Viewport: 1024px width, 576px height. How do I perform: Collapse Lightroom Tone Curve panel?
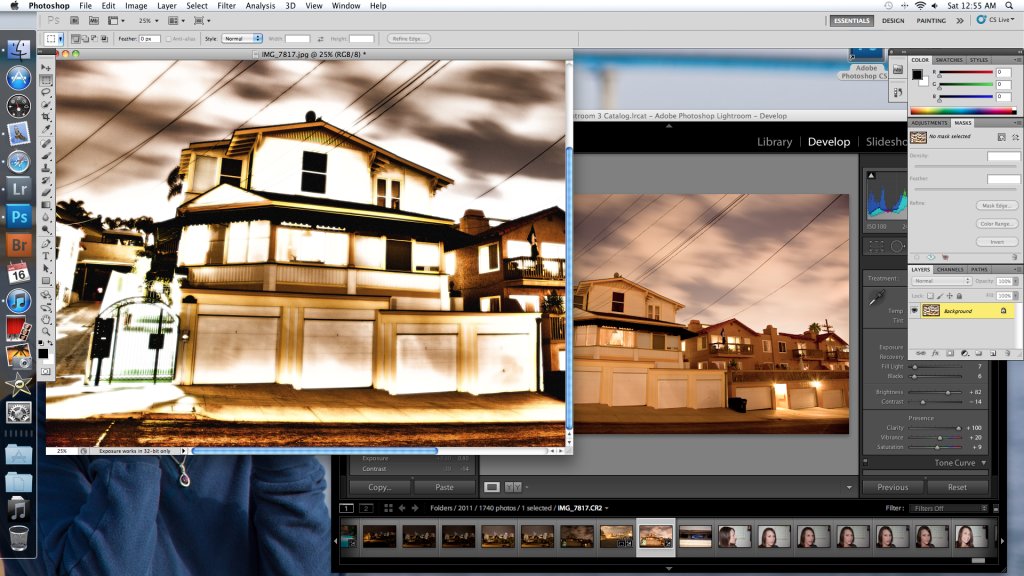point(984,463)
